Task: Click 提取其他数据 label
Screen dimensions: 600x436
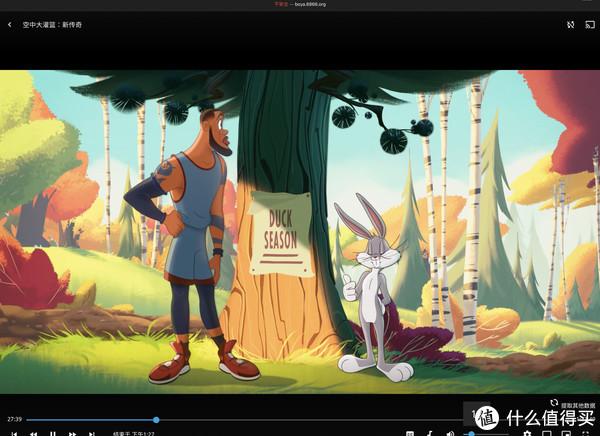Action: [578, 405]
